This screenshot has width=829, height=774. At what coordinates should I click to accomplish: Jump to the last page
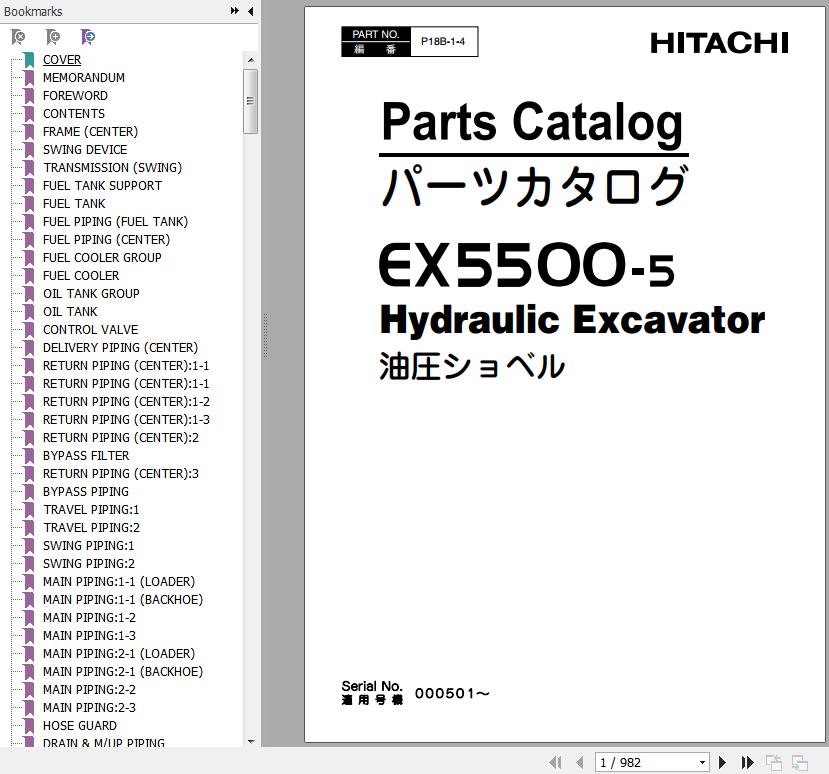click(747, 762)
